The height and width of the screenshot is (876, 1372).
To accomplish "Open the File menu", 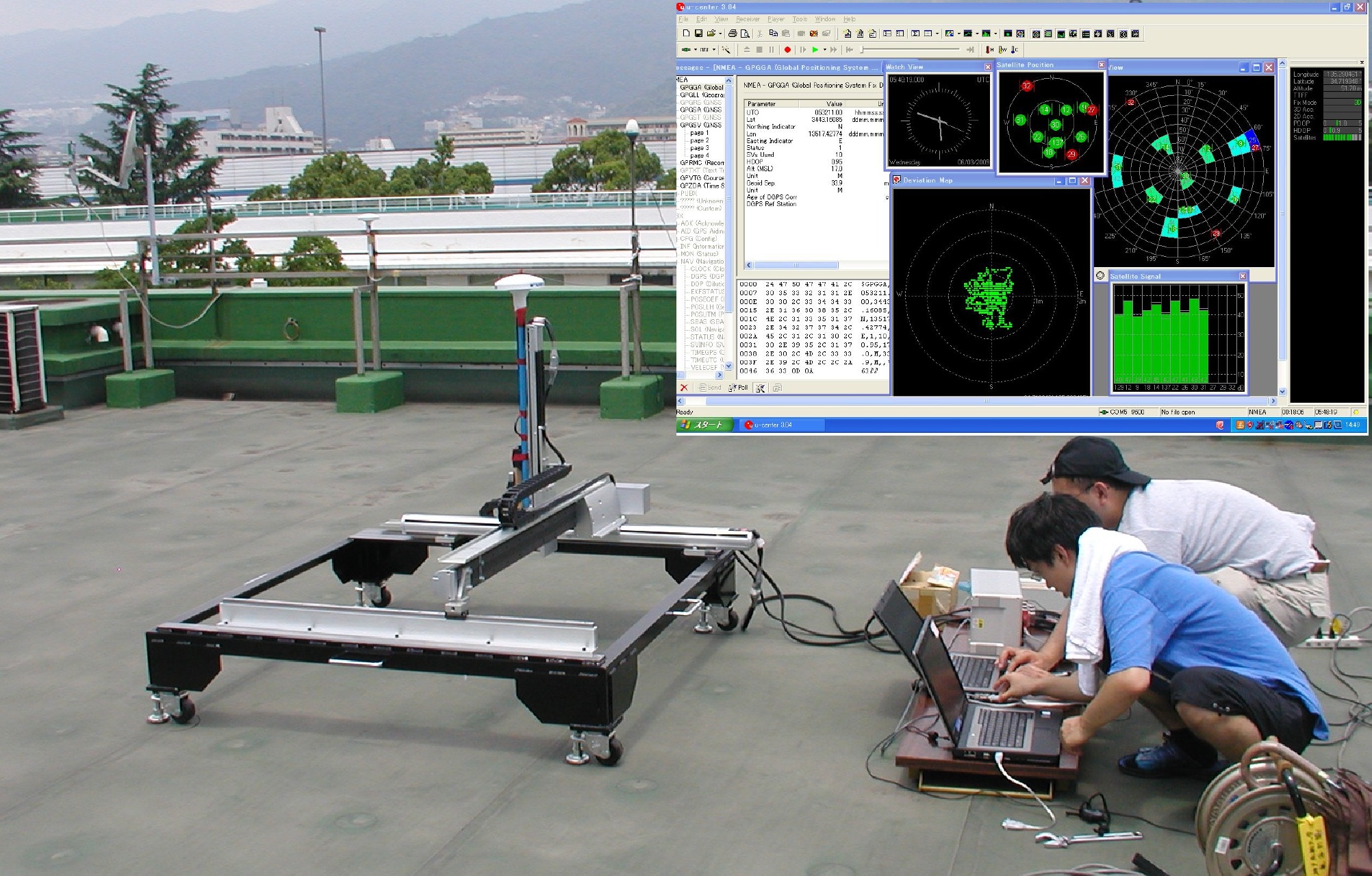I will [x=683, y=19].
